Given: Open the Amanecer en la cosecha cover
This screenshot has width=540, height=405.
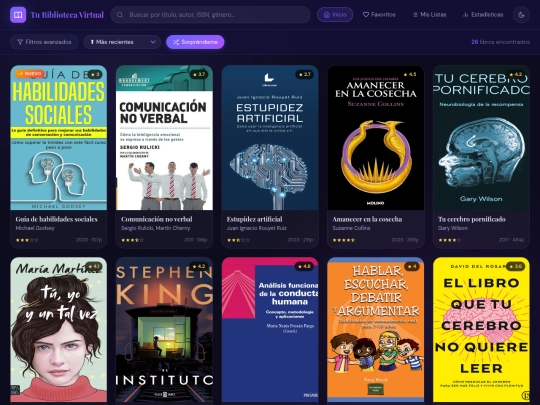Looking at the screenshot, I should click(376, 138).
